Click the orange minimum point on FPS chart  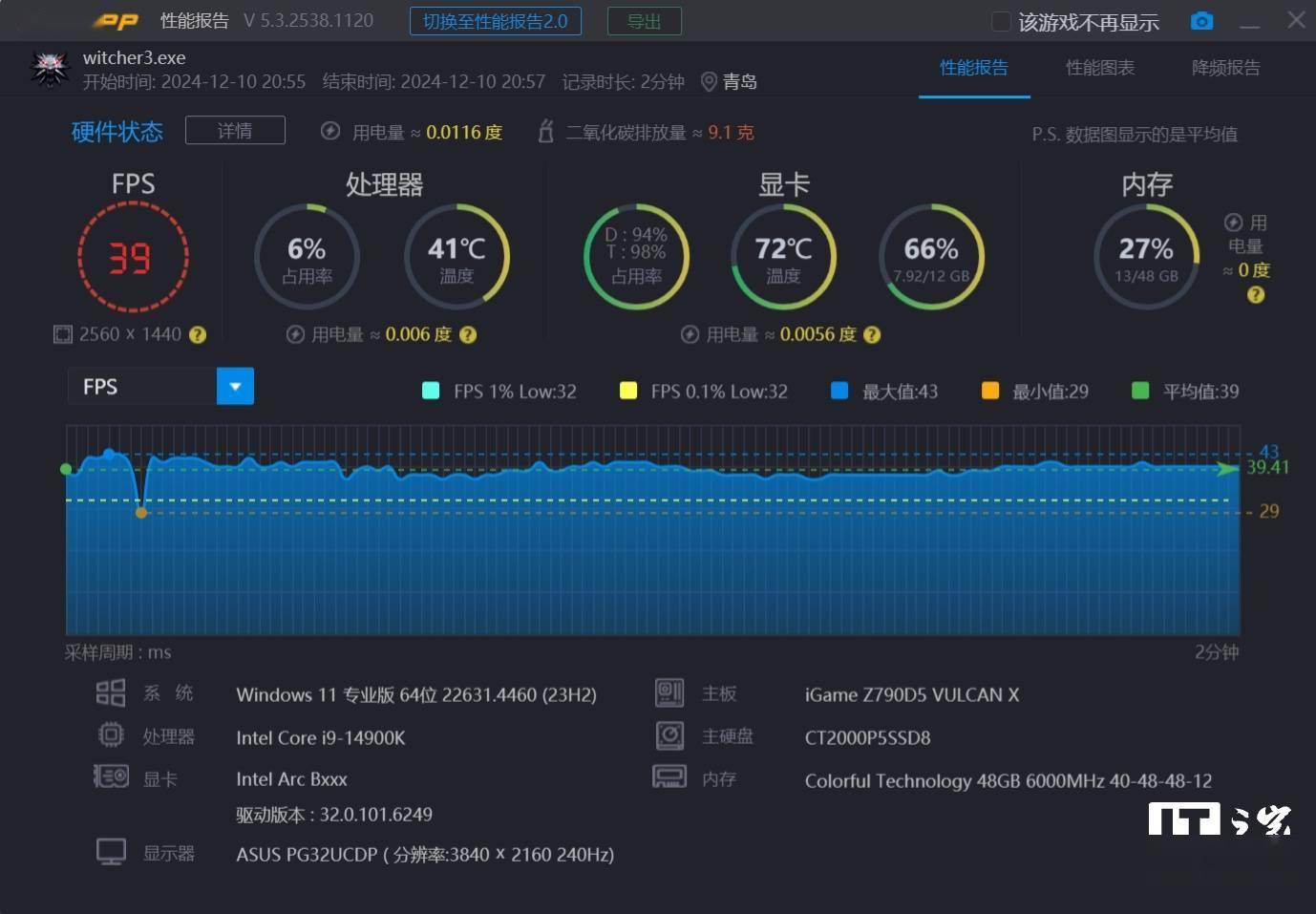(x=141, y=513)
